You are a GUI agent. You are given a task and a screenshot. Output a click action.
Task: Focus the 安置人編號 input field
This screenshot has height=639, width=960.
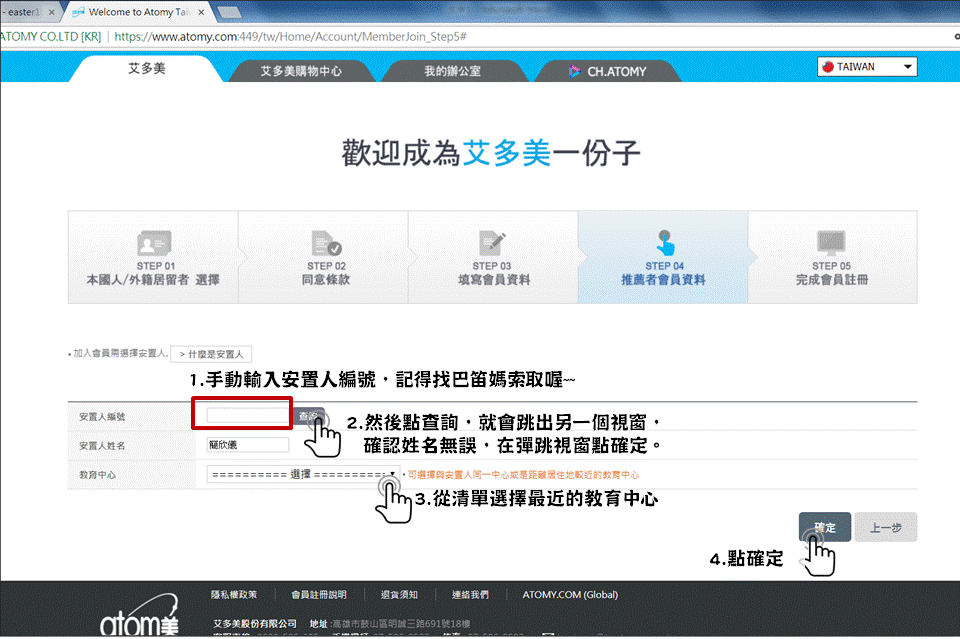247,416
